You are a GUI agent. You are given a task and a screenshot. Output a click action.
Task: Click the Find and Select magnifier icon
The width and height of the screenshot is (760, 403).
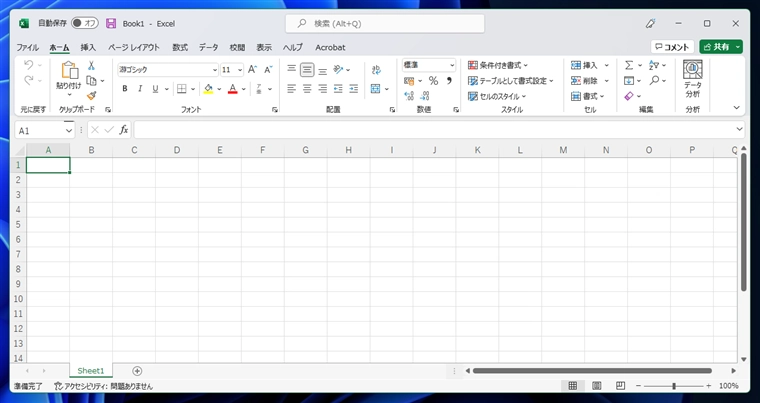655,81
